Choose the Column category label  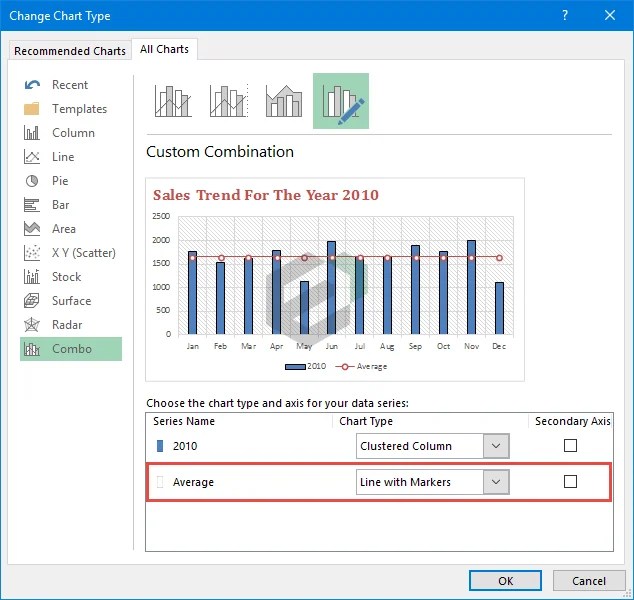point(73,133)
